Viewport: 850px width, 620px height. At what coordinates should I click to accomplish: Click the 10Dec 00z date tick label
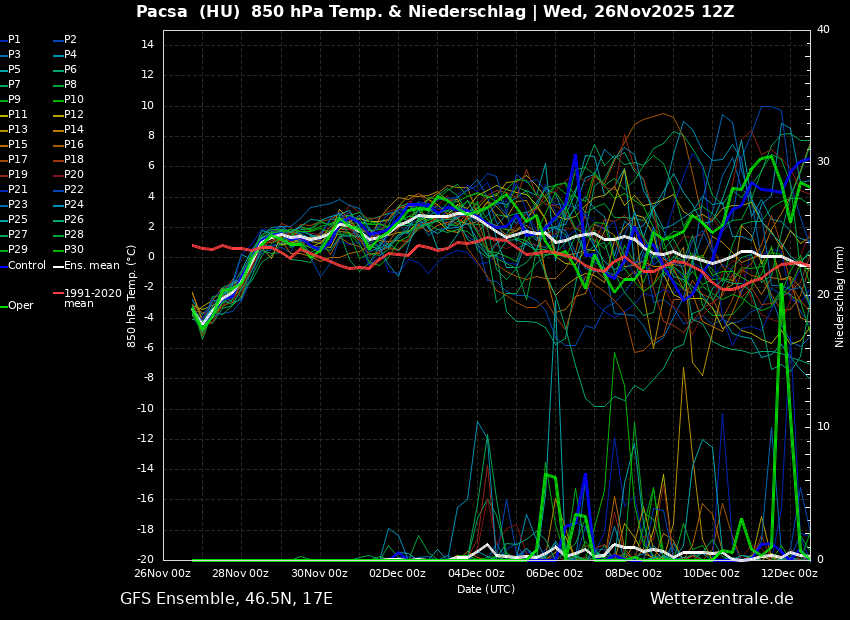(x=711, y=573)
